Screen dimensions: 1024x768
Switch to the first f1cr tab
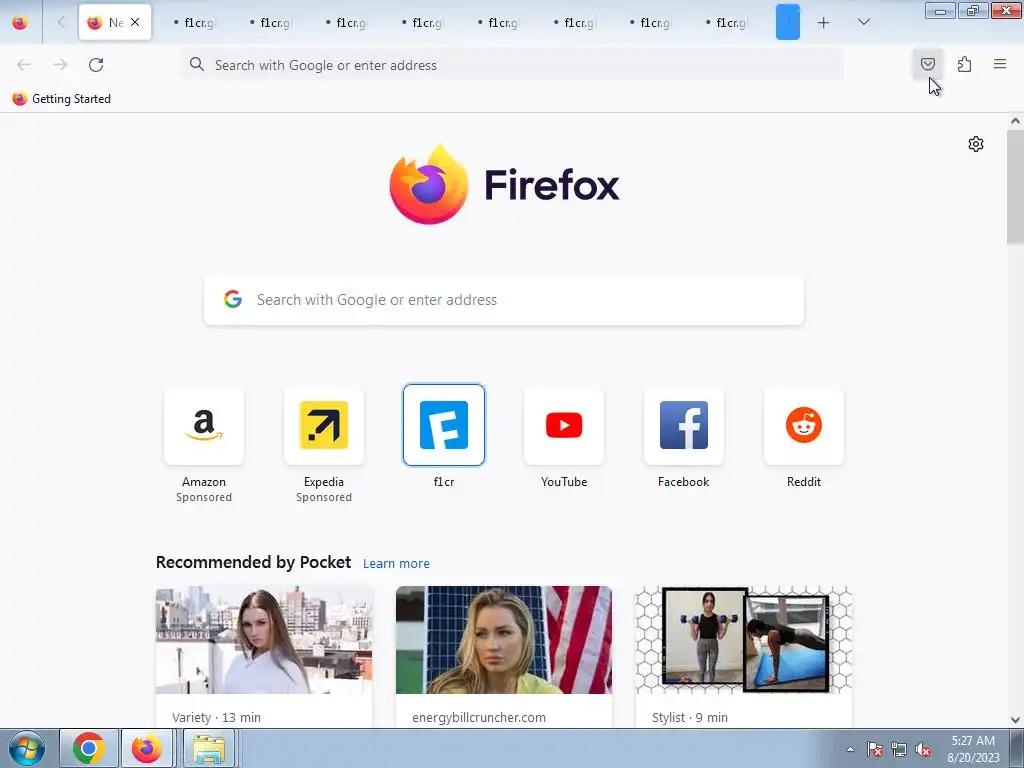(x=195, y=23)
